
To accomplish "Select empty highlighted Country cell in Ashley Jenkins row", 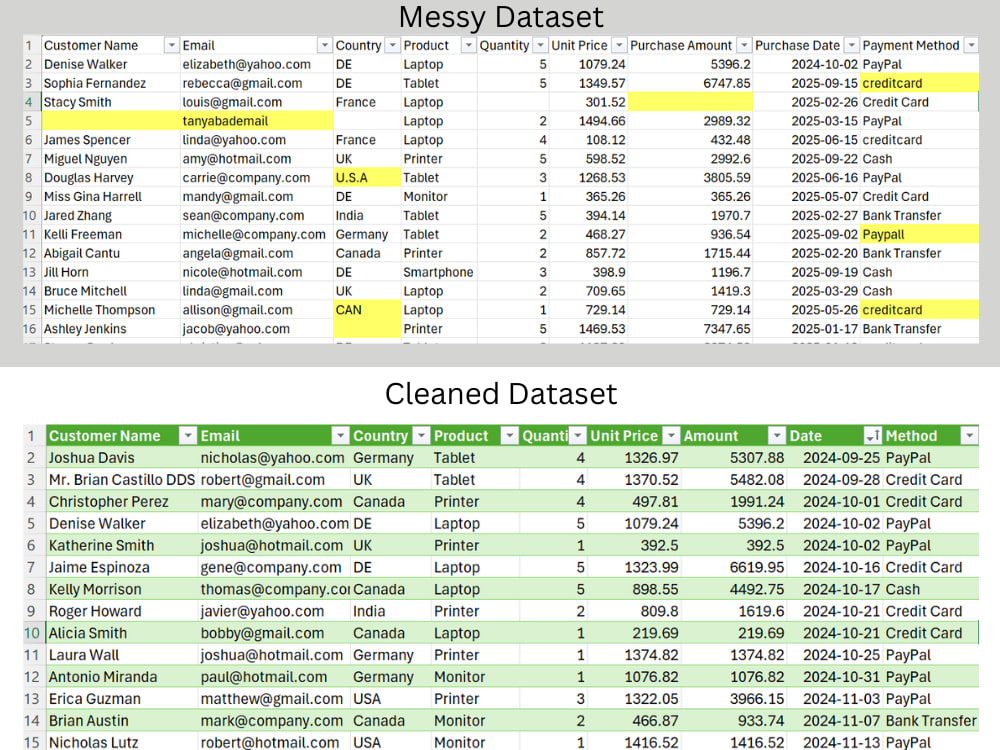I will [367, 329].
